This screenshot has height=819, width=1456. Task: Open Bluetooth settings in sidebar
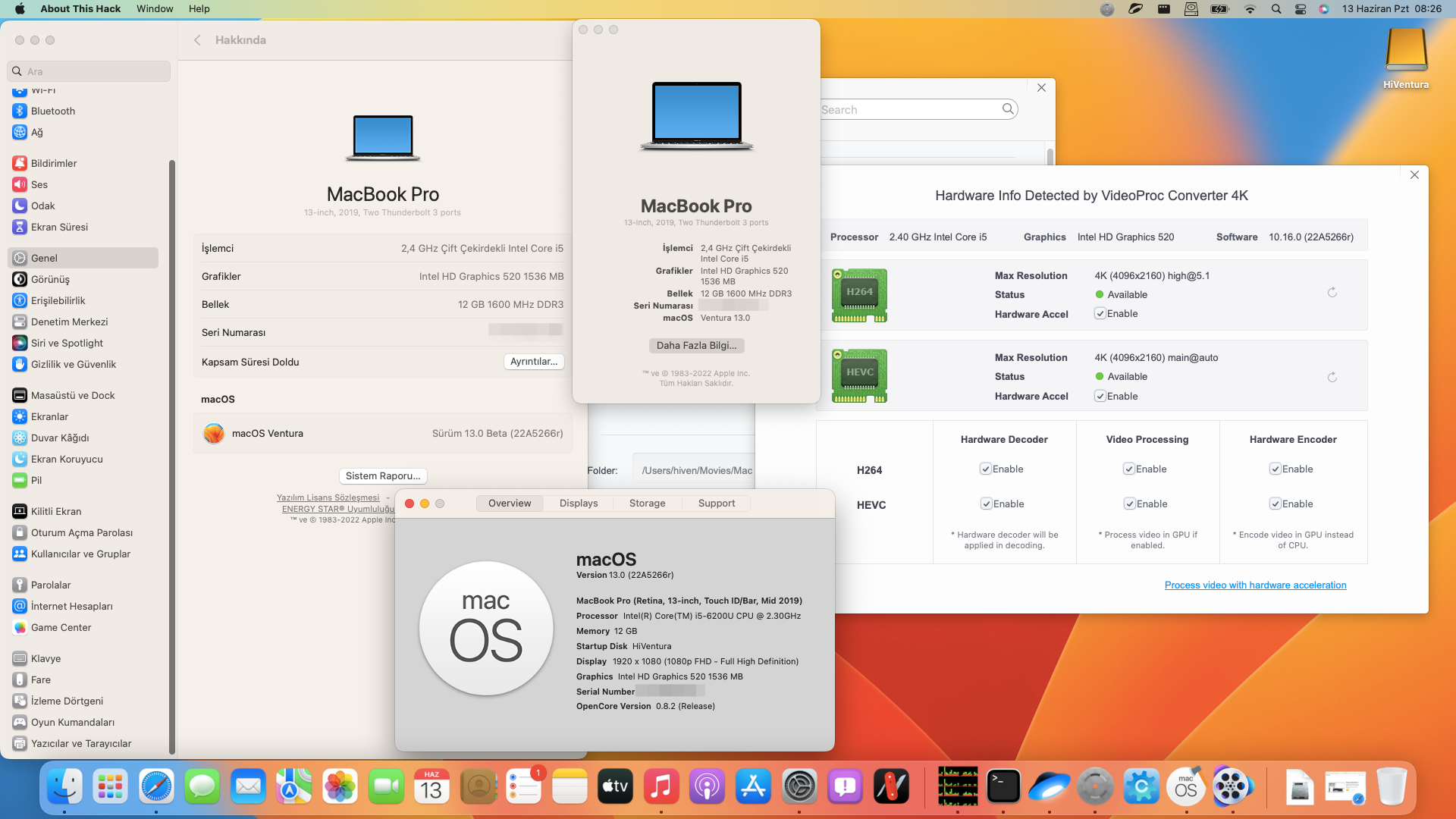(53, 111)
